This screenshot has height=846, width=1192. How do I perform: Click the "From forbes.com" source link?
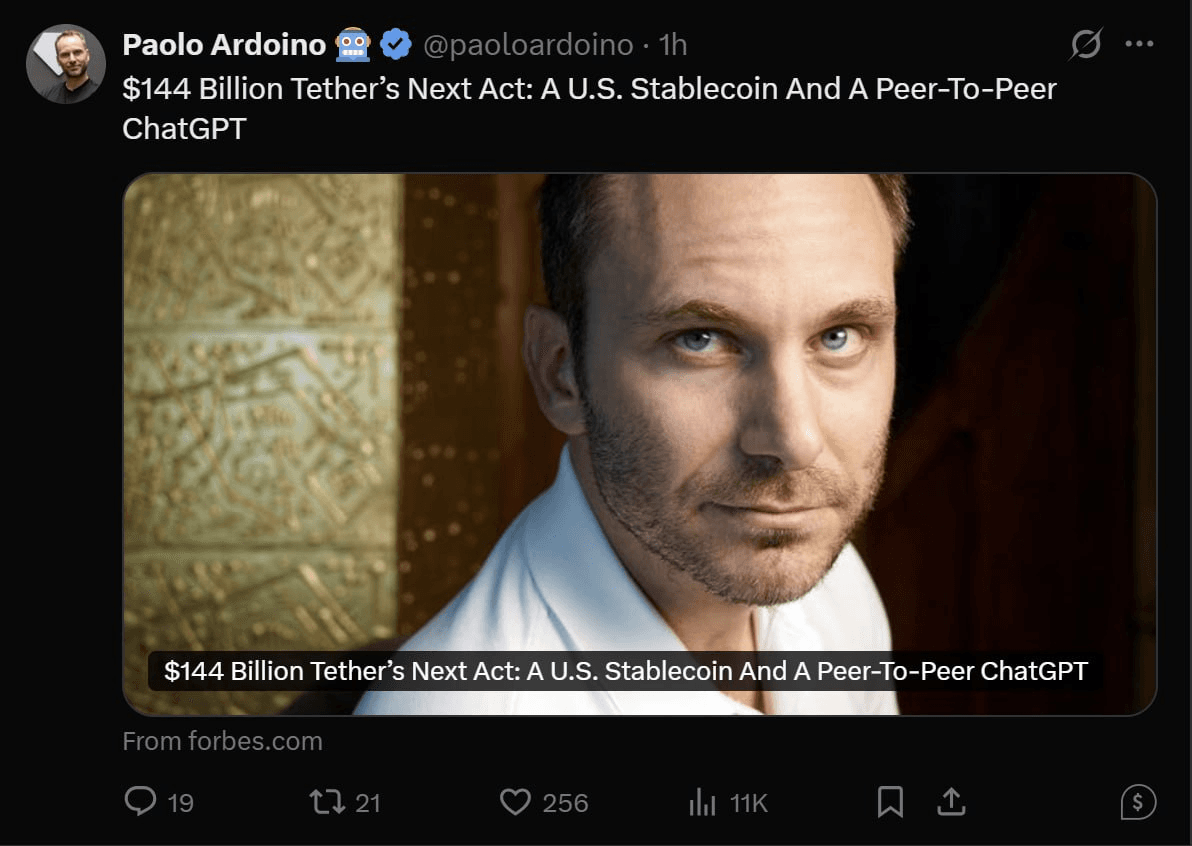[222, 741]
